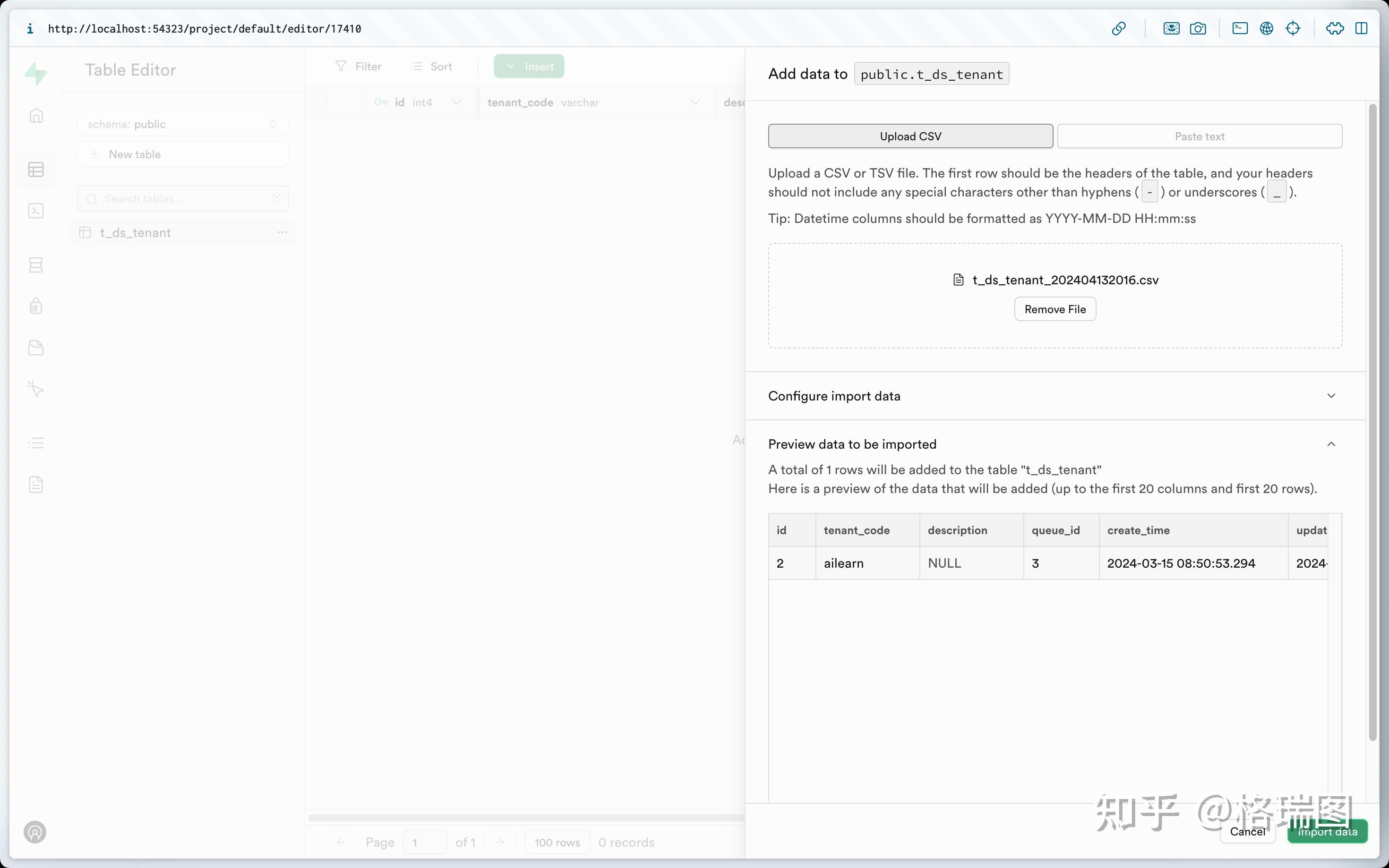1389x868 pixels.
Task: Open the Database sidebar icon
Action: pos(35,264)
